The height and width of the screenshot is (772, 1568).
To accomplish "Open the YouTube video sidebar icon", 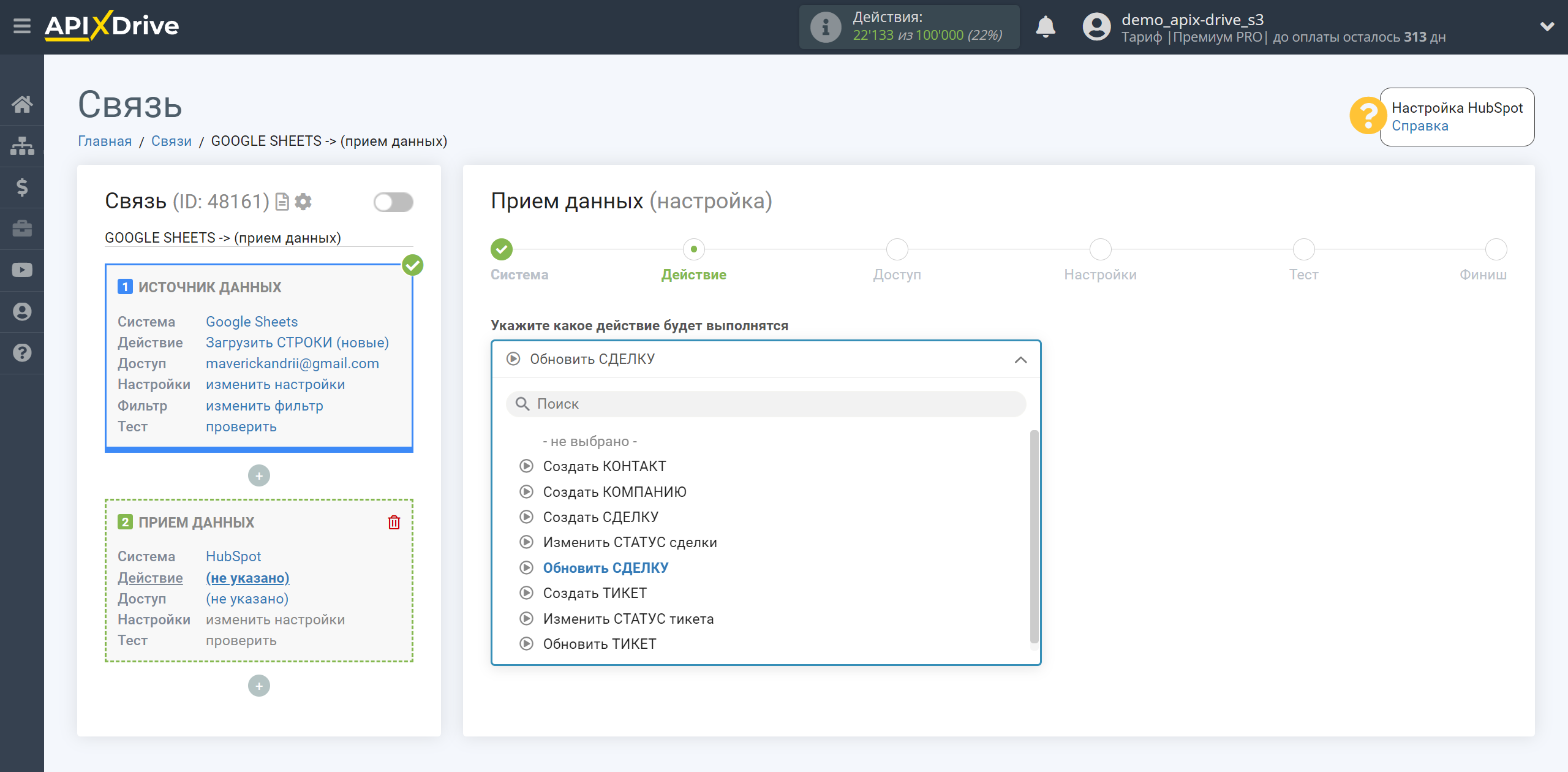I will (22, 270).
